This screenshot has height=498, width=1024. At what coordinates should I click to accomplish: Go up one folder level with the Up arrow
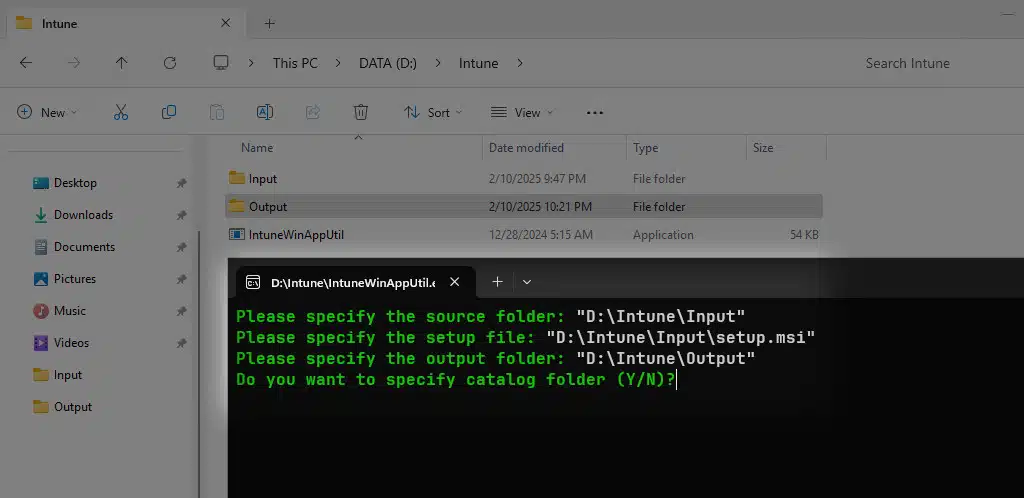121,63
